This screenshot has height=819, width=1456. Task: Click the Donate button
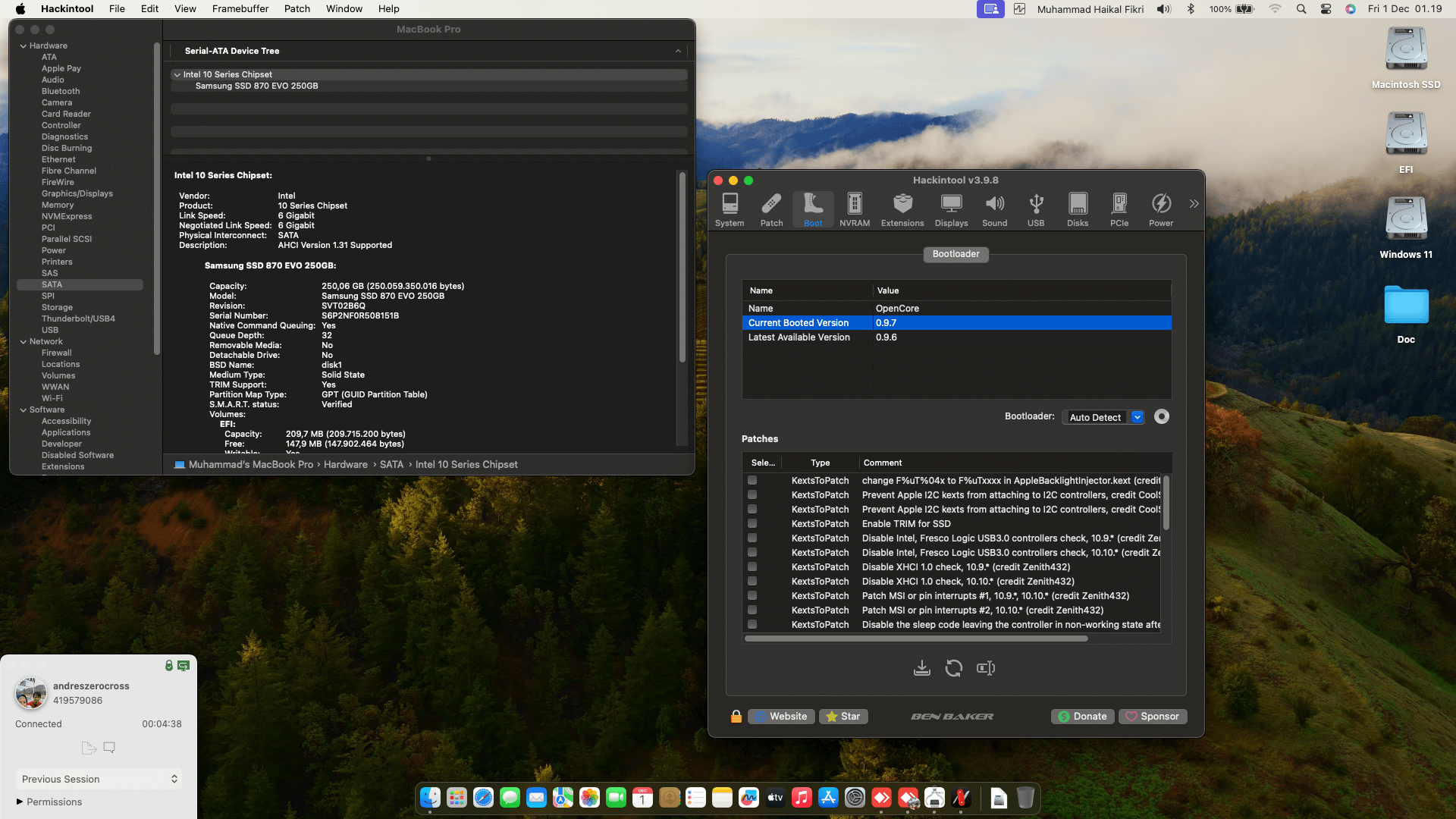click(1082, 717)
